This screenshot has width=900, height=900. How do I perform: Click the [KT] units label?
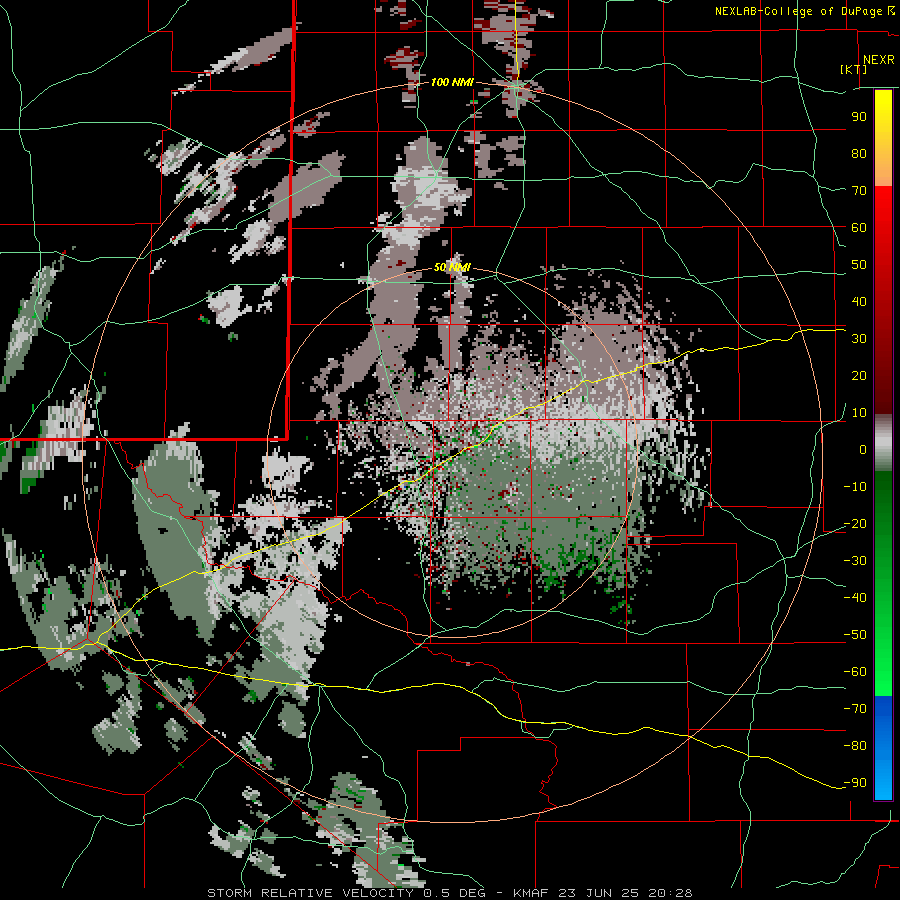pos(854,69)
